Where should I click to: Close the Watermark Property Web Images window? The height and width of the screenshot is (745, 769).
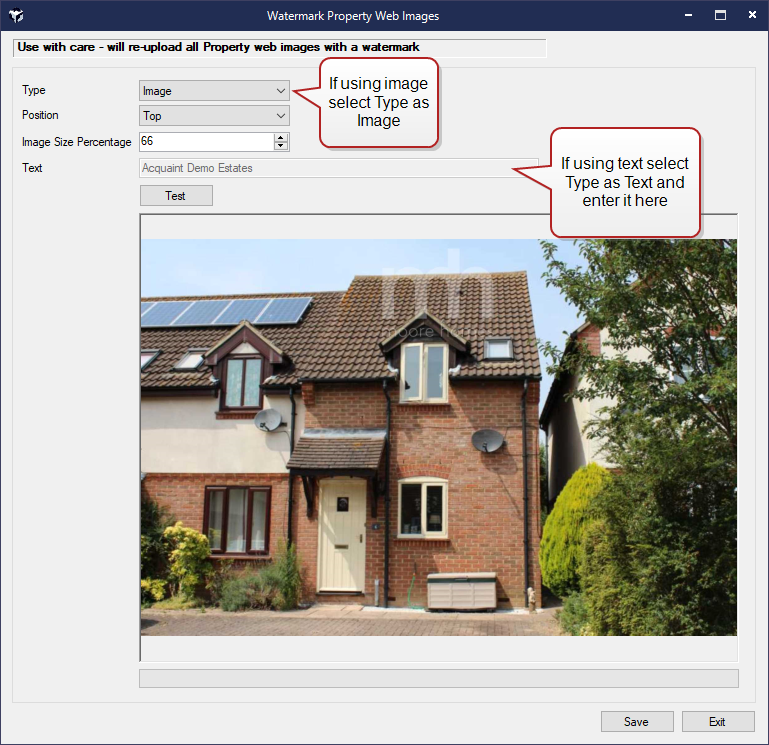pyautogui.click(x=750, y=15)
